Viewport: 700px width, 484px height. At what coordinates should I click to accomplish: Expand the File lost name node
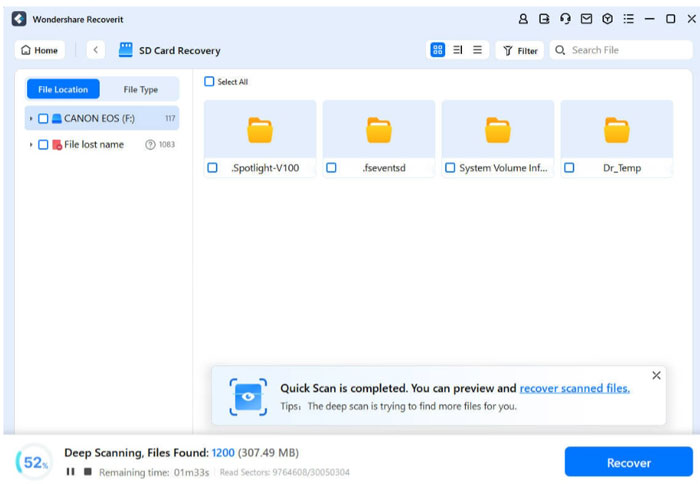[31, 145]
